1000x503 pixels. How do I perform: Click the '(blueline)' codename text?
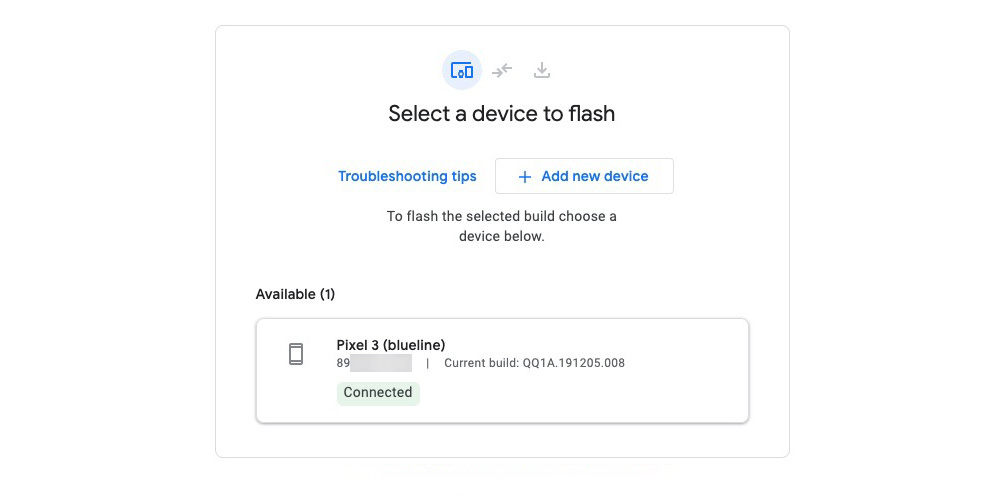(415, 345)
